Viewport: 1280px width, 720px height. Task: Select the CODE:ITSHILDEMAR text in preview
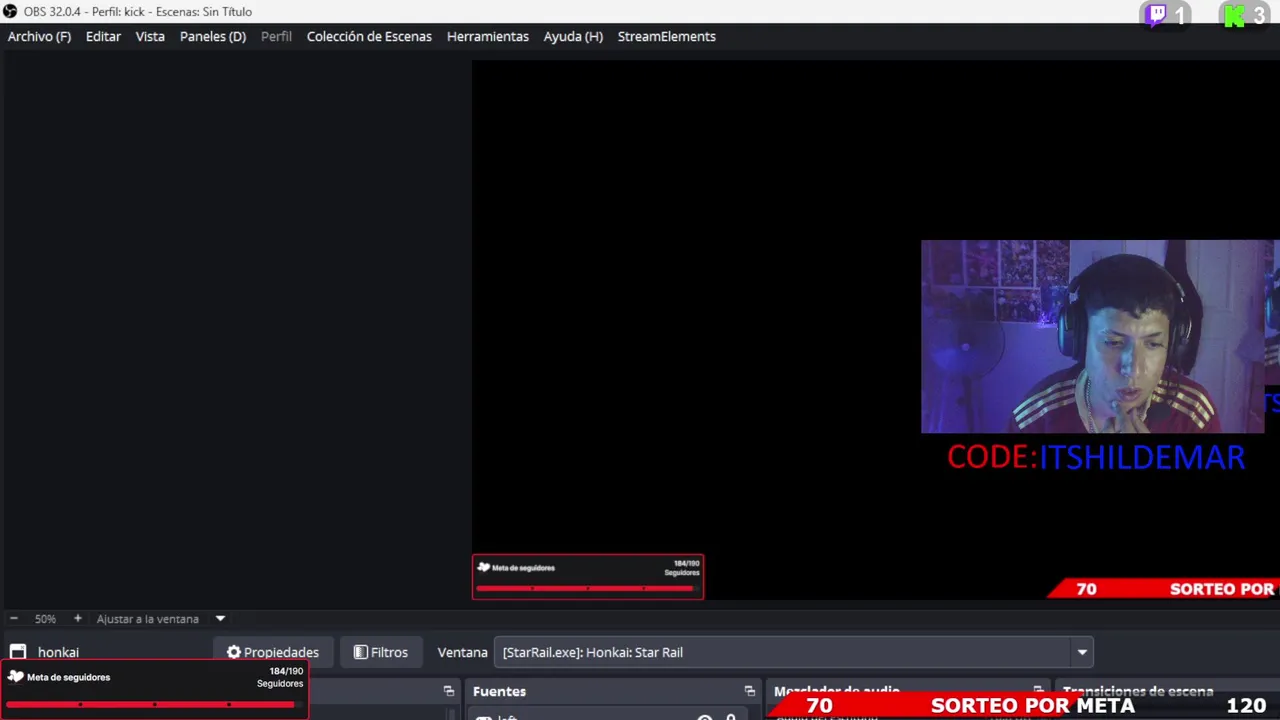(1096, 457)
